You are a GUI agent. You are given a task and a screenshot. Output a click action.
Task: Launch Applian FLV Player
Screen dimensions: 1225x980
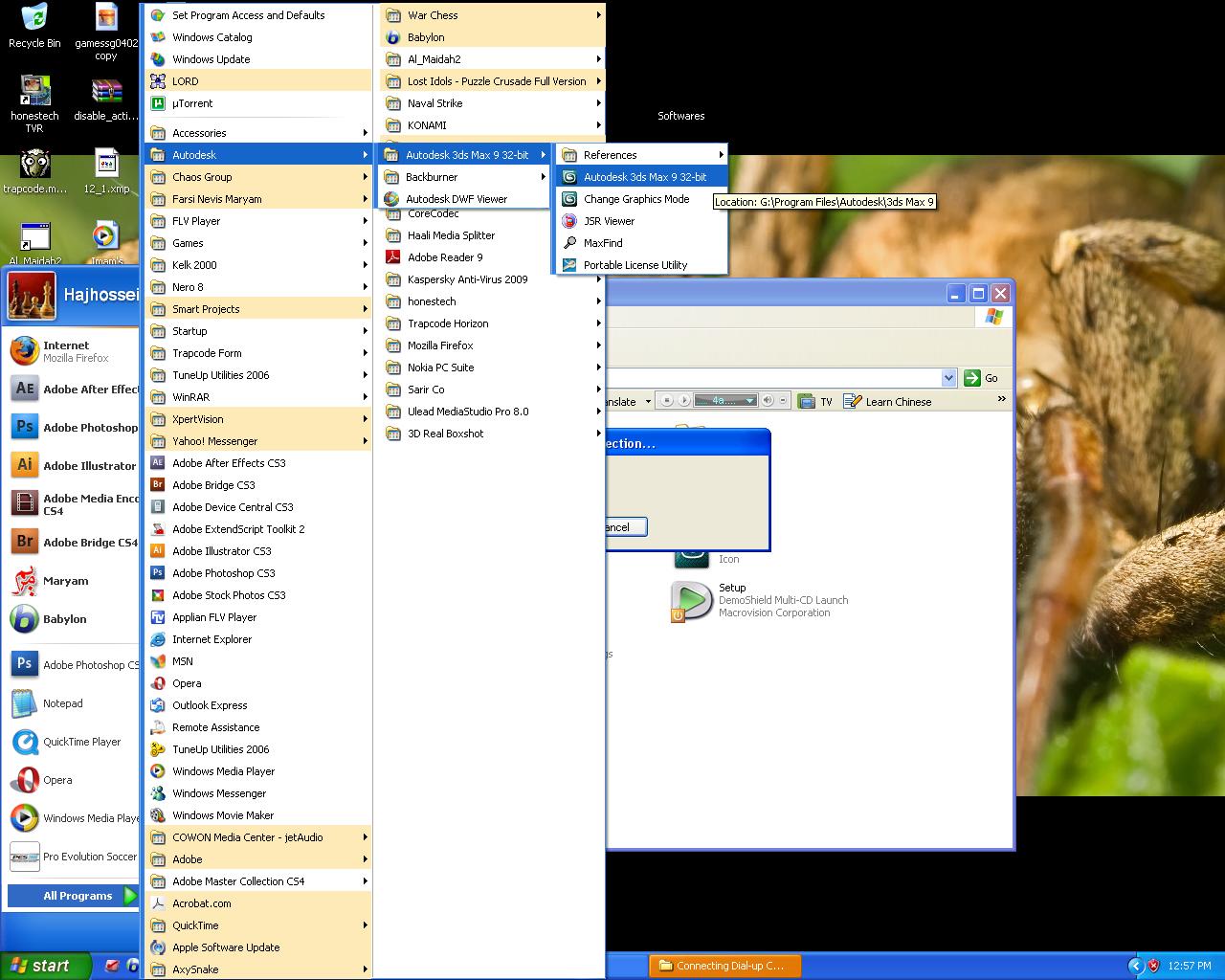[x=258, y=617]
